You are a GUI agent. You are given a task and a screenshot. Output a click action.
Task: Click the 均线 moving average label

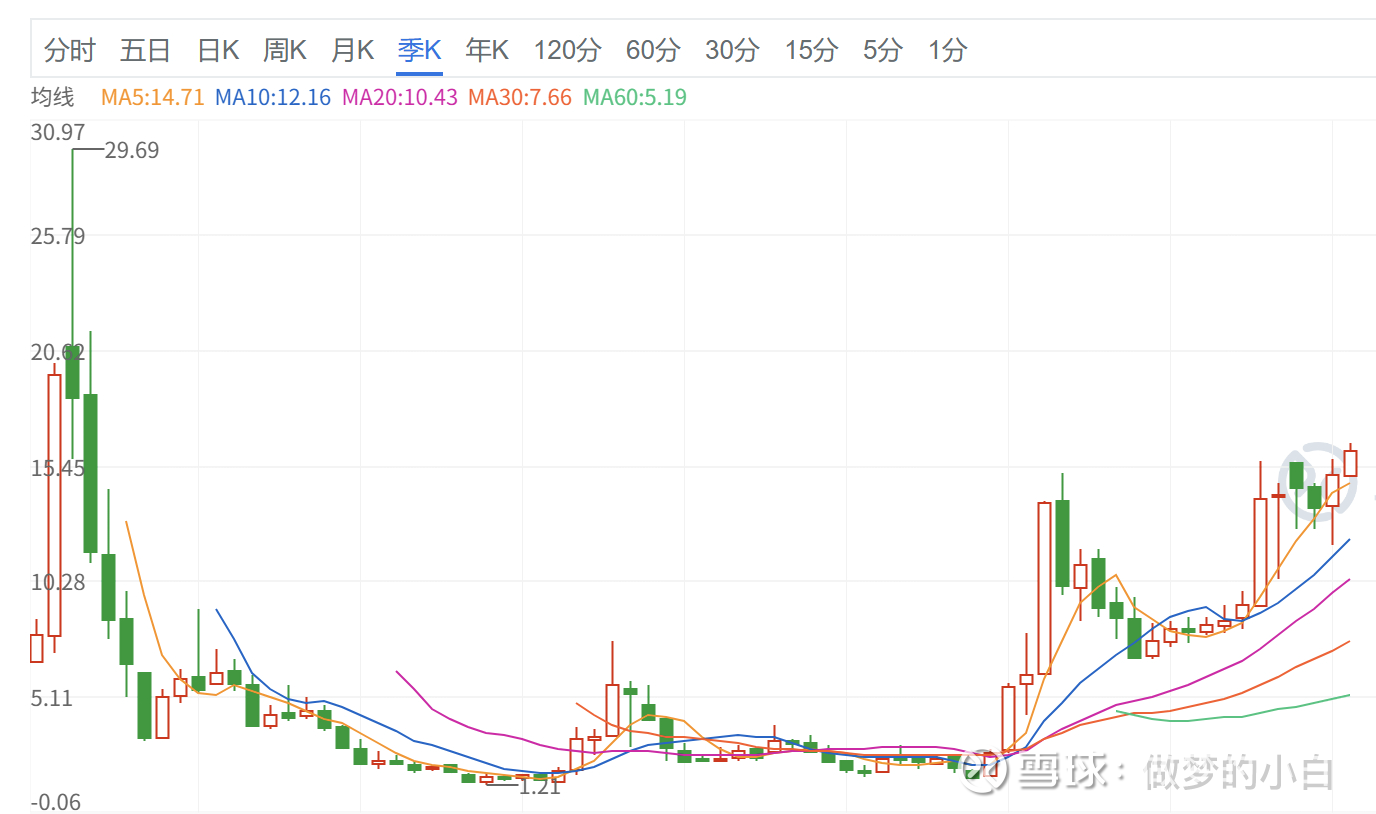tap(52, 97)
